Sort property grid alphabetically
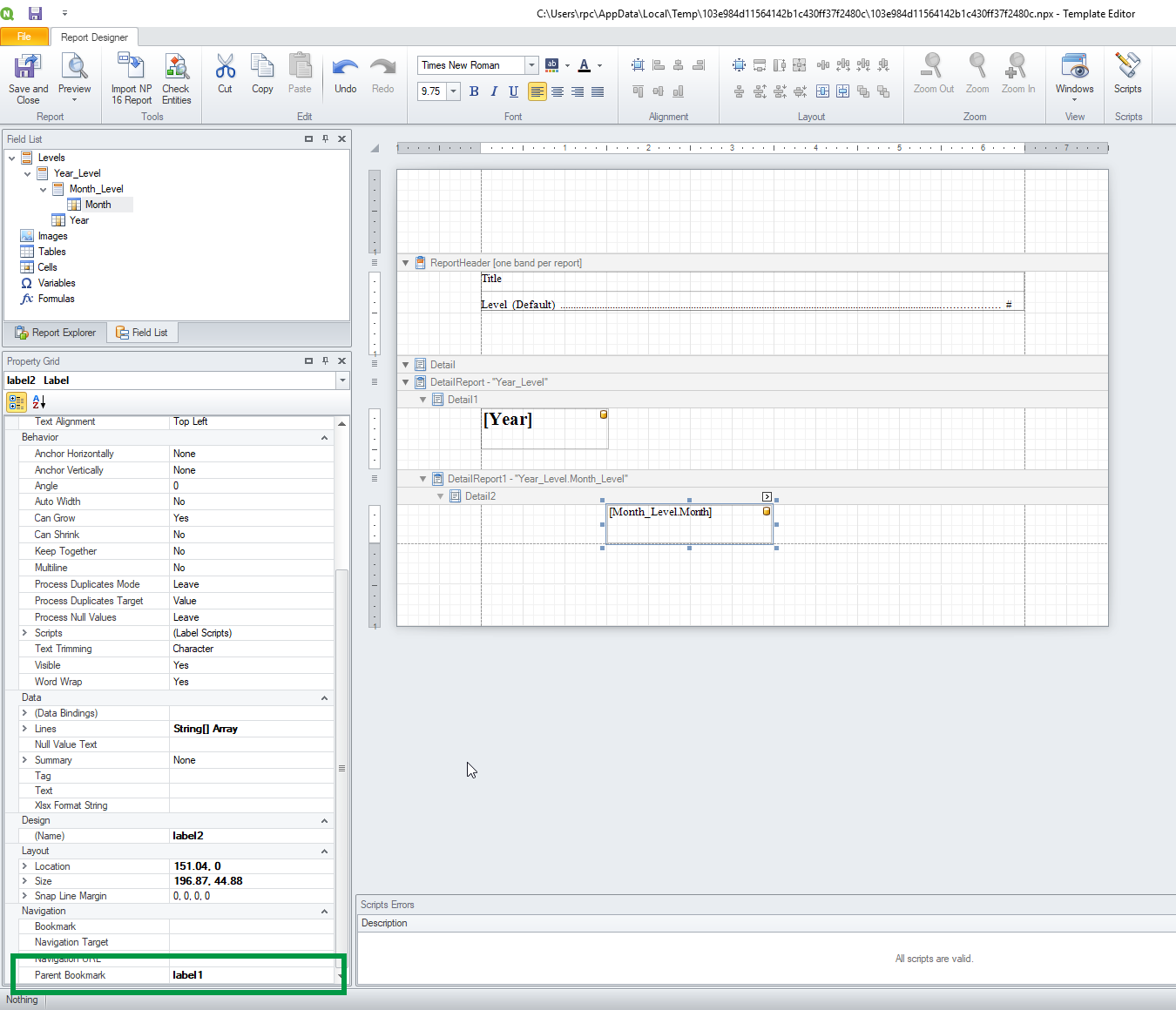This screenshot has width=1176, height=1010. 39,401
